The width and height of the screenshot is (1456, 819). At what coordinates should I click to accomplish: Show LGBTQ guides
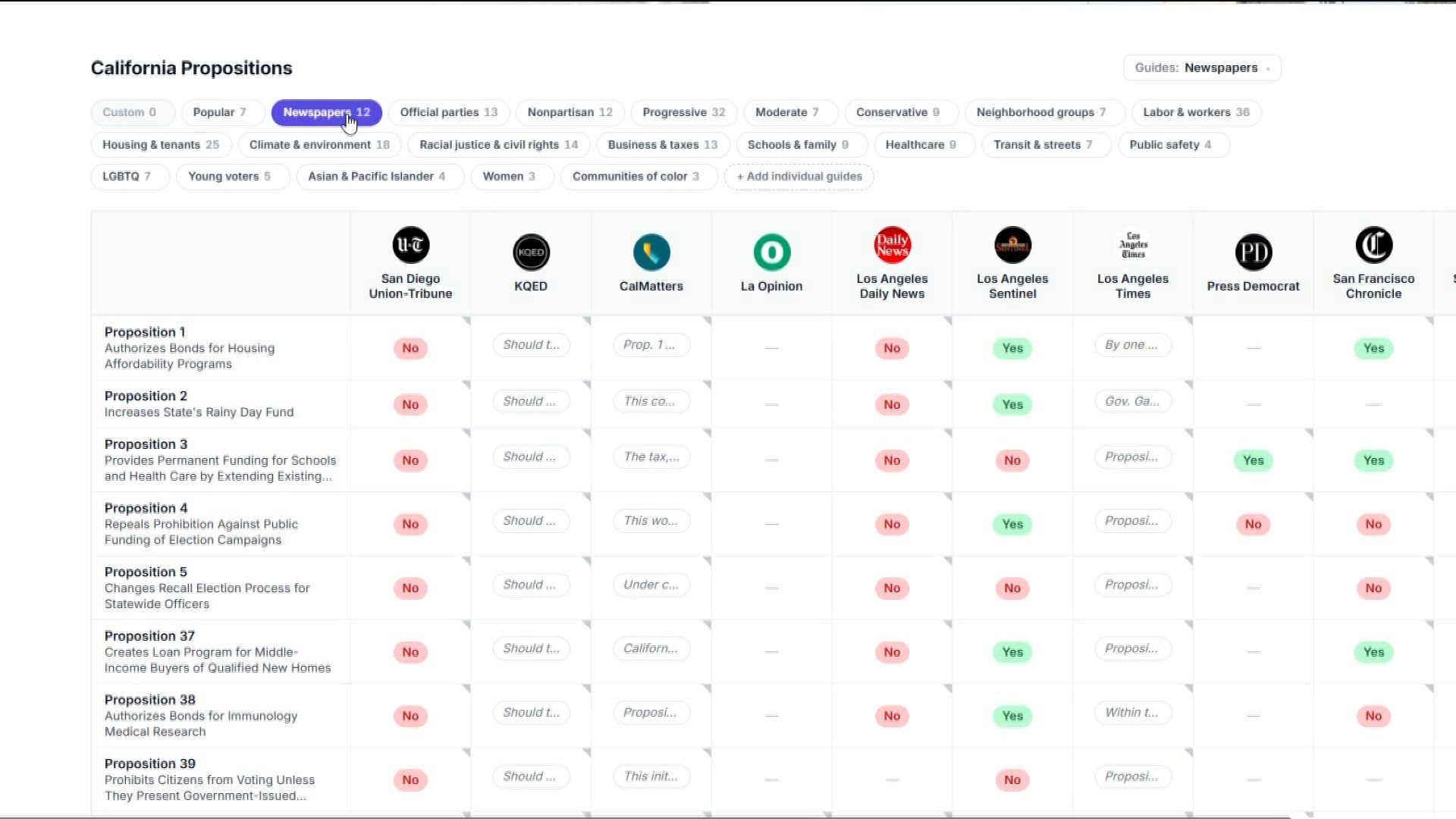click(130, 177)
